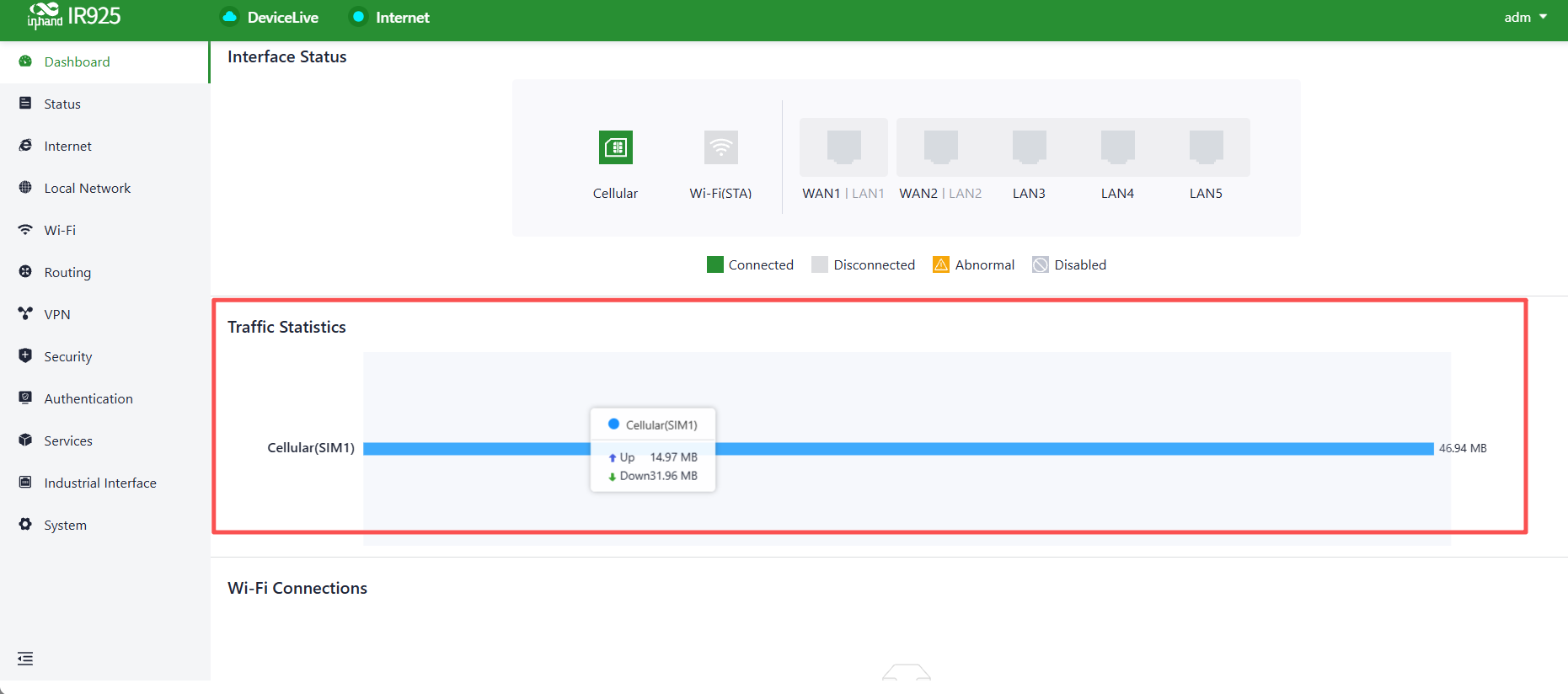Screen dimensions: 1568x694
Task: Click the Cellular SIM interface icon
Action: coord(616,147)
